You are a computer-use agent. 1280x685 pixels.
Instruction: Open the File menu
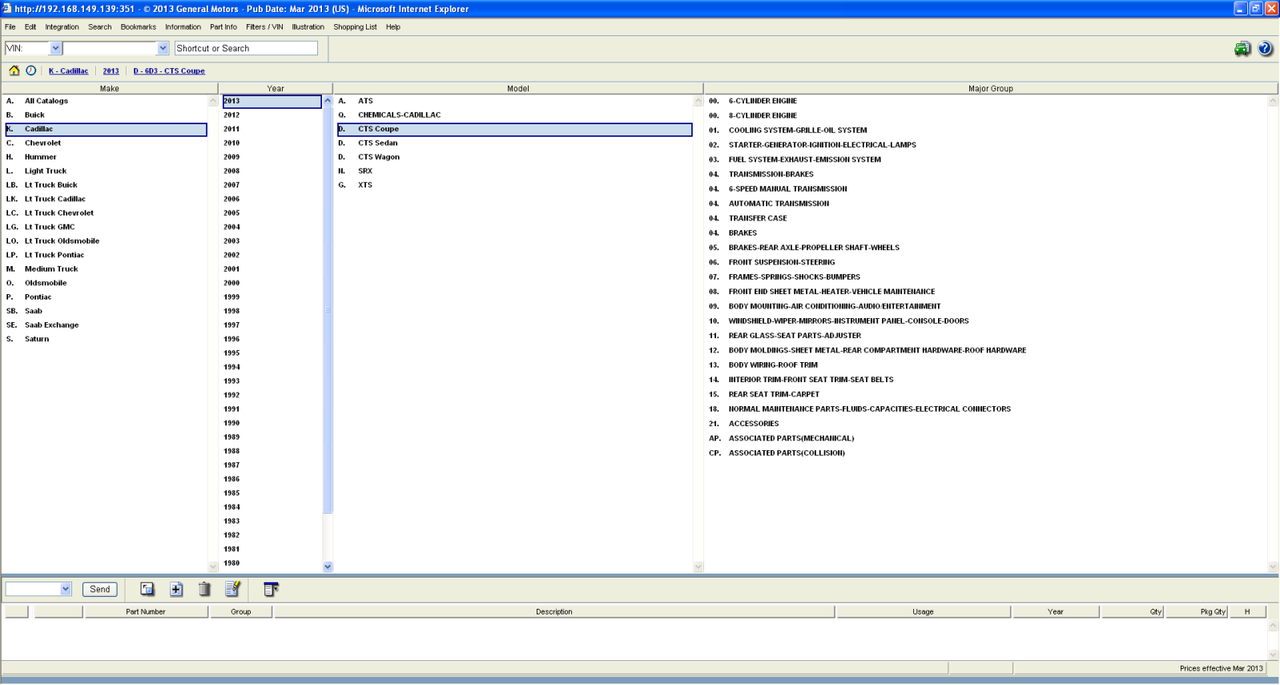click(10, 27)
